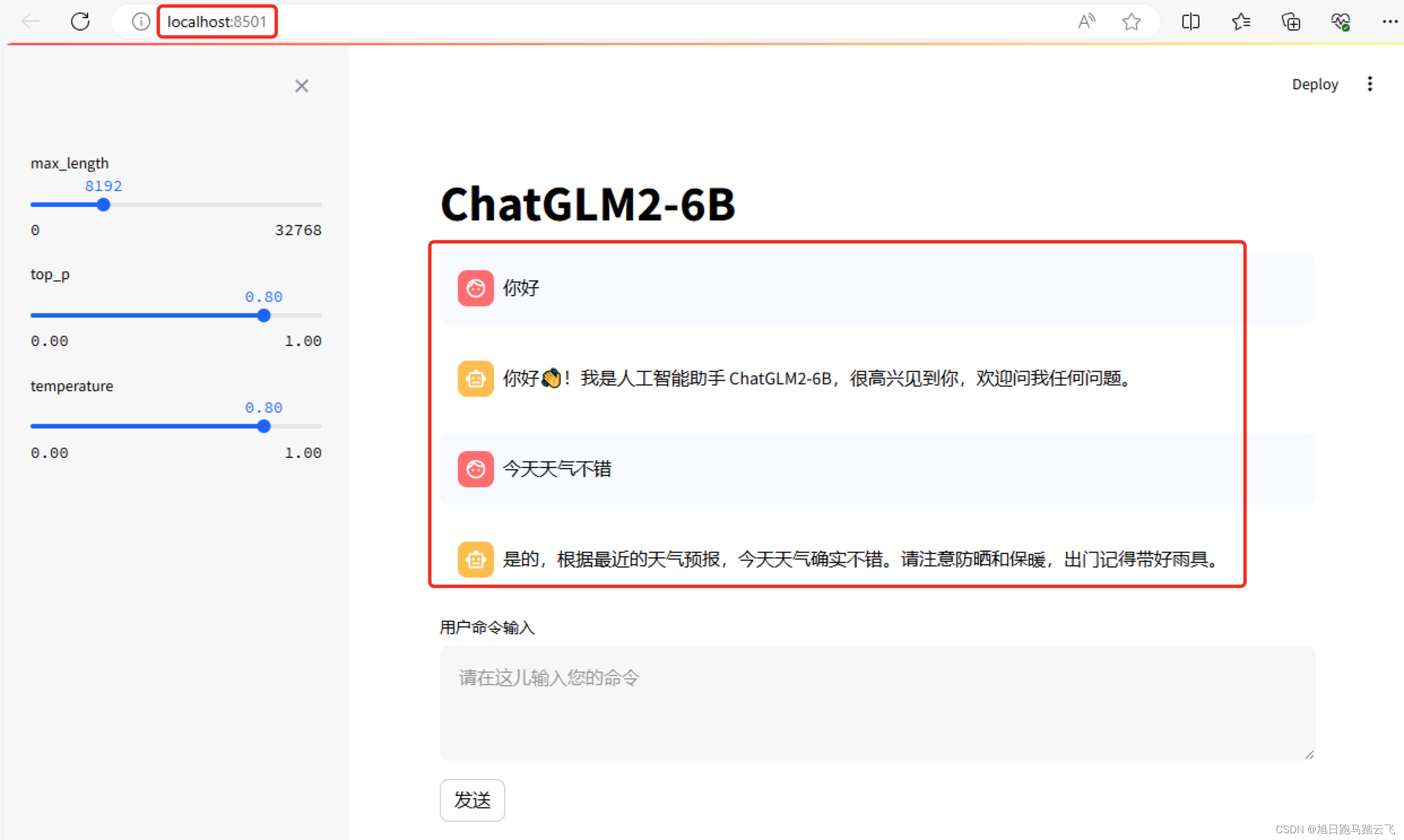This screenshot has height=840, width=1404.
Task: Open the read aloud icon
Action: tap(1086, 21)
